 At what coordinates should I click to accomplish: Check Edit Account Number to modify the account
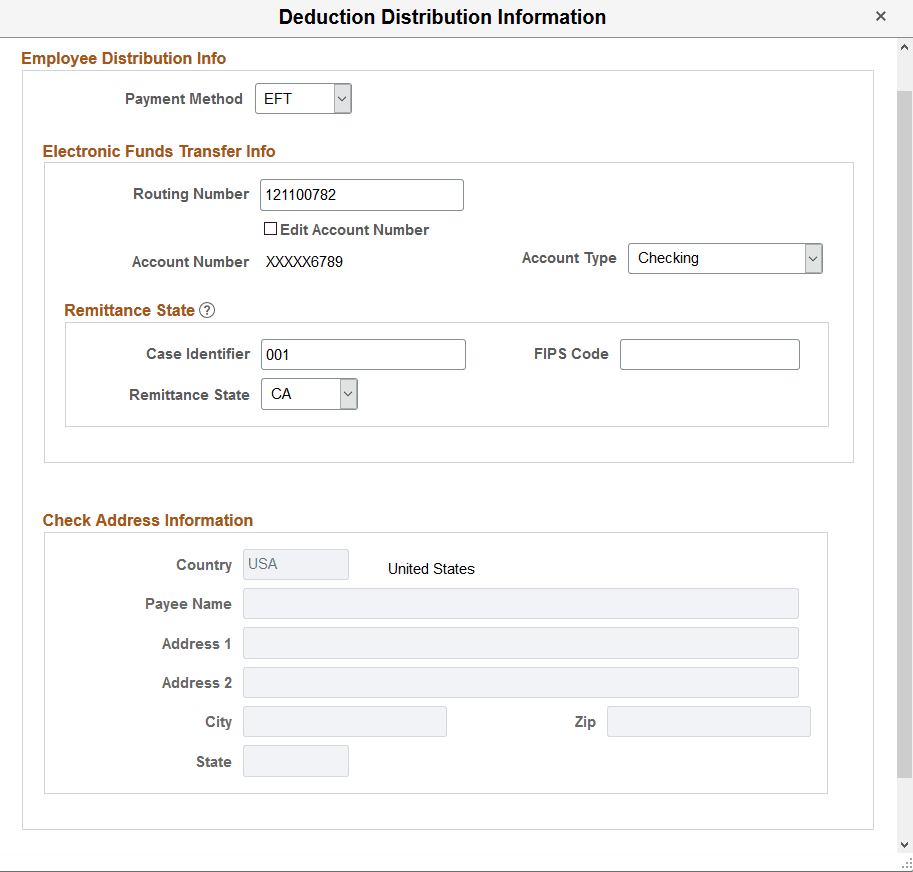tap(270, 228)
